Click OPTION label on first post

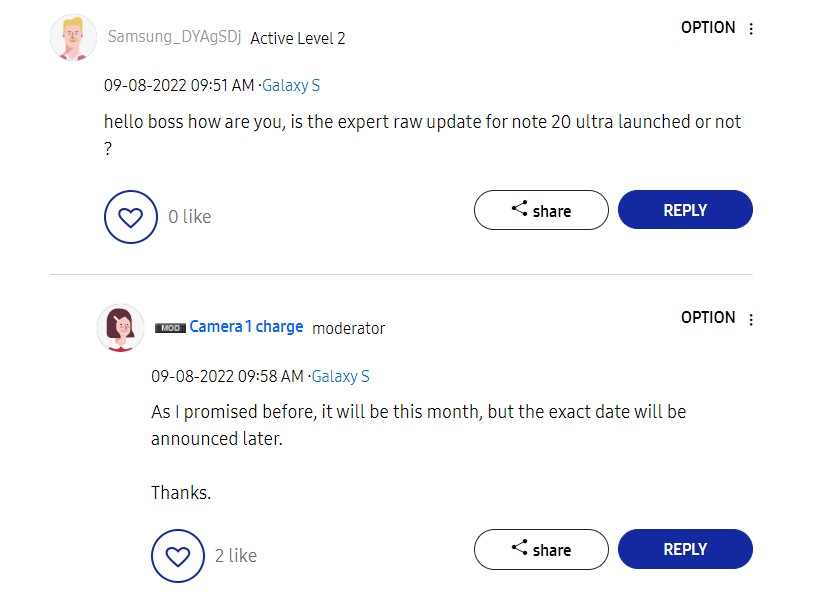click(708, 28)
